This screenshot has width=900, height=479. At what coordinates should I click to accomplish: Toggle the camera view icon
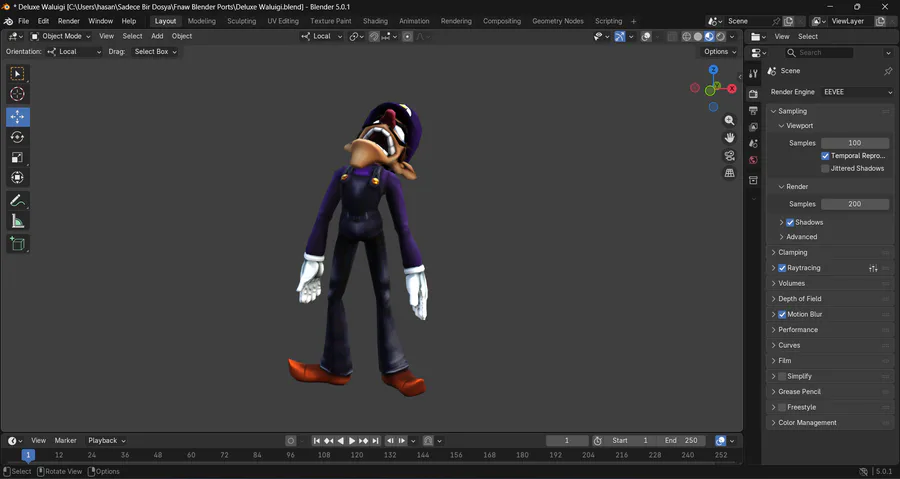pos(730,155)
